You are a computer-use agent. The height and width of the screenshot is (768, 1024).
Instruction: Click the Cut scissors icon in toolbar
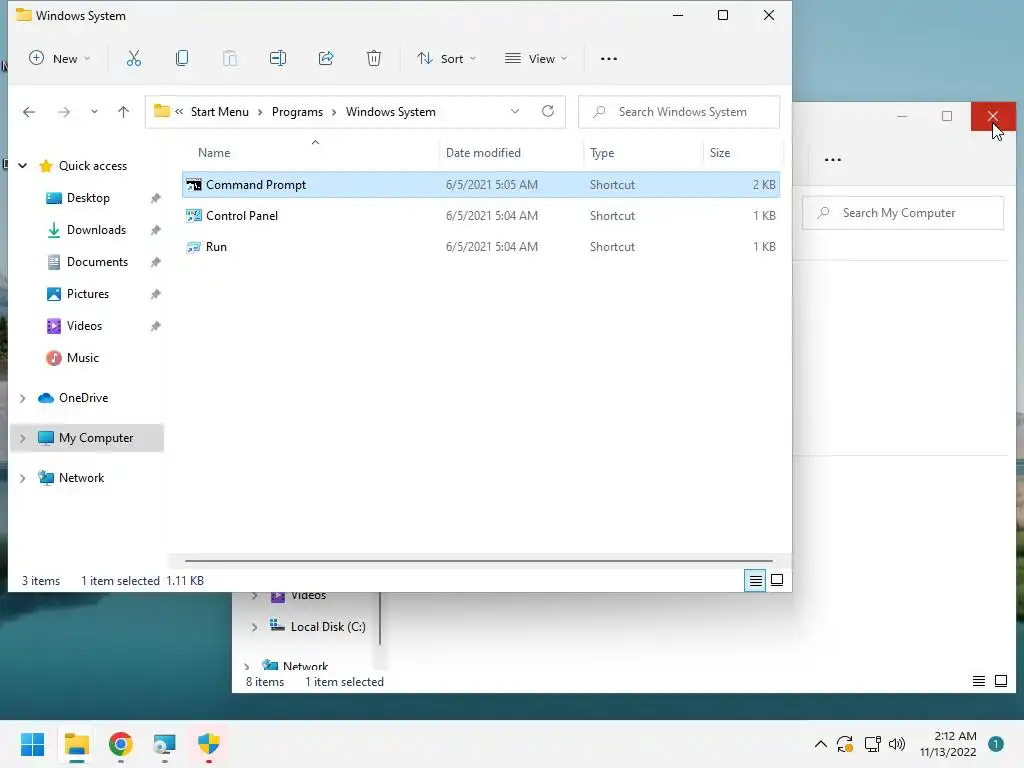133,59
